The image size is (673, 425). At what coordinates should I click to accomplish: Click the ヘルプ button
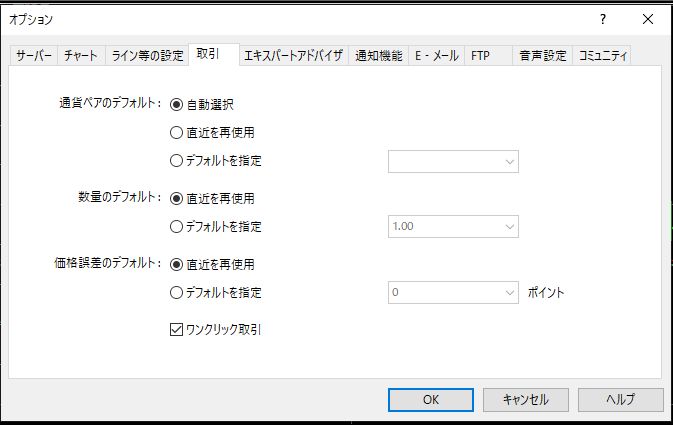click(620, 399)
